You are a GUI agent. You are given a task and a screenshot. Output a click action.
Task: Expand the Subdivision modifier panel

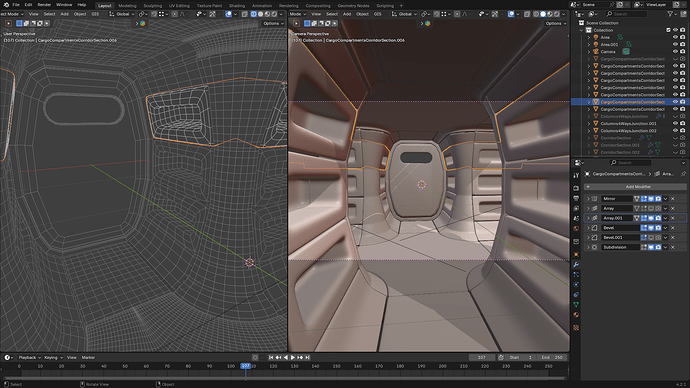(x=588, y=247)
